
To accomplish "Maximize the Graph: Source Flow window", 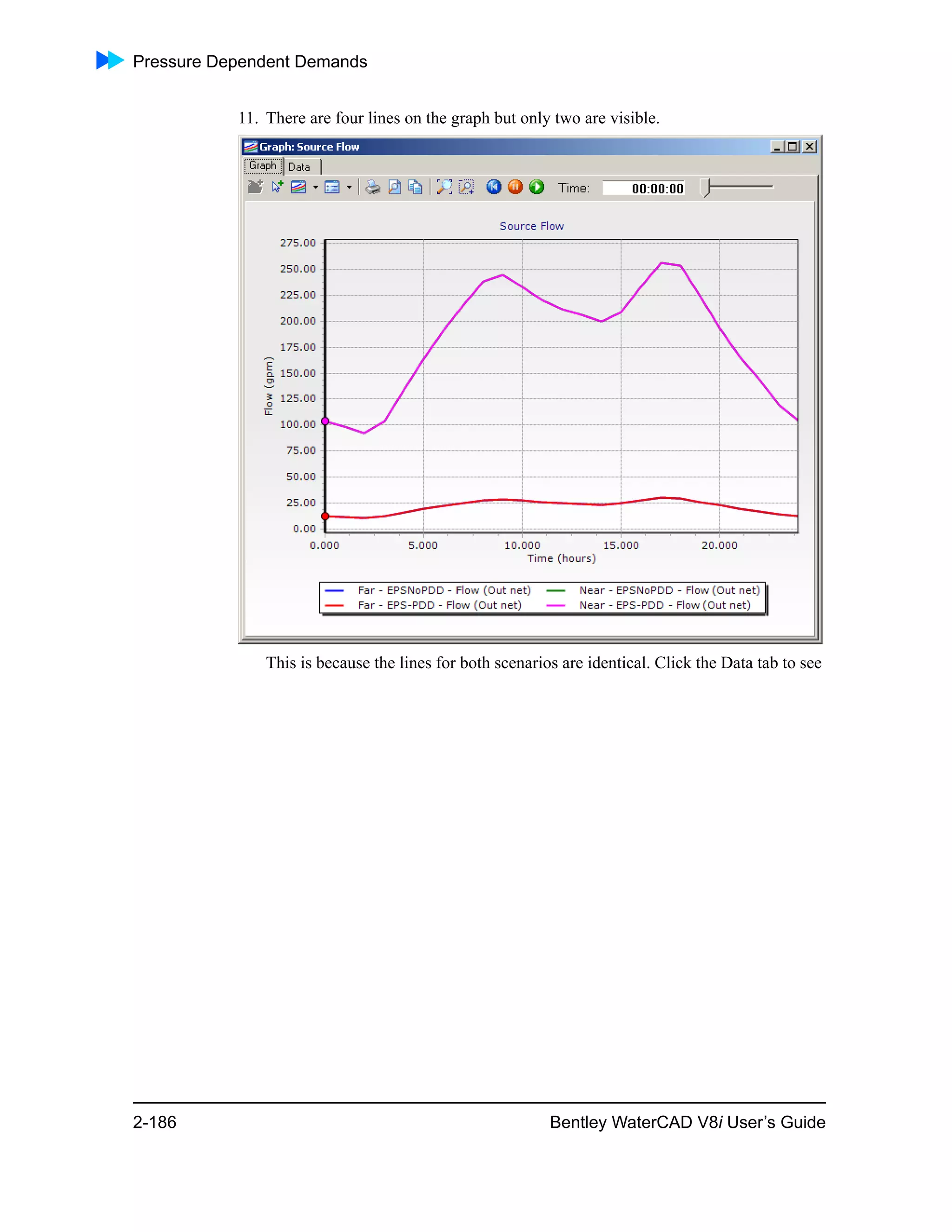I will coord(793,146).
